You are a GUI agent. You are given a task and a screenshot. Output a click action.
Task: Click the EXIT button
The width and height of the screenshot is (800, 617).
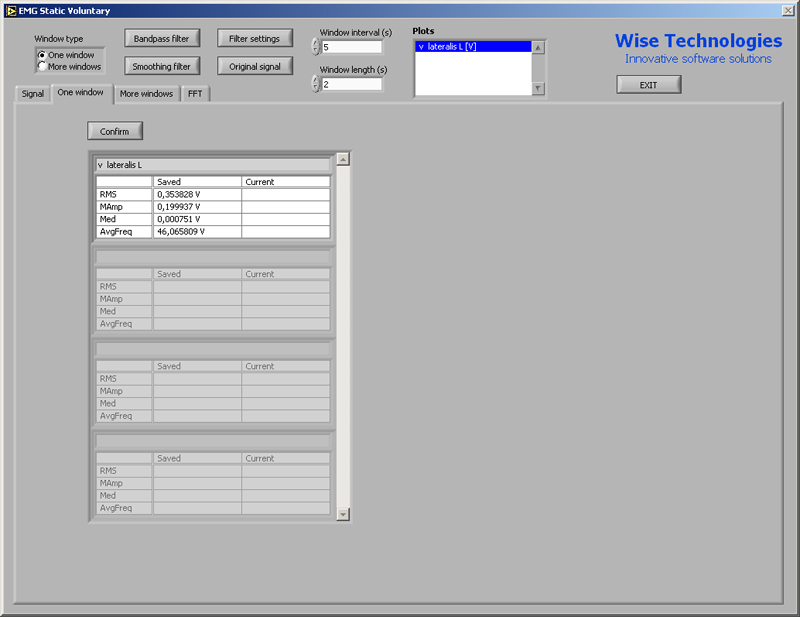pos(648,85)
